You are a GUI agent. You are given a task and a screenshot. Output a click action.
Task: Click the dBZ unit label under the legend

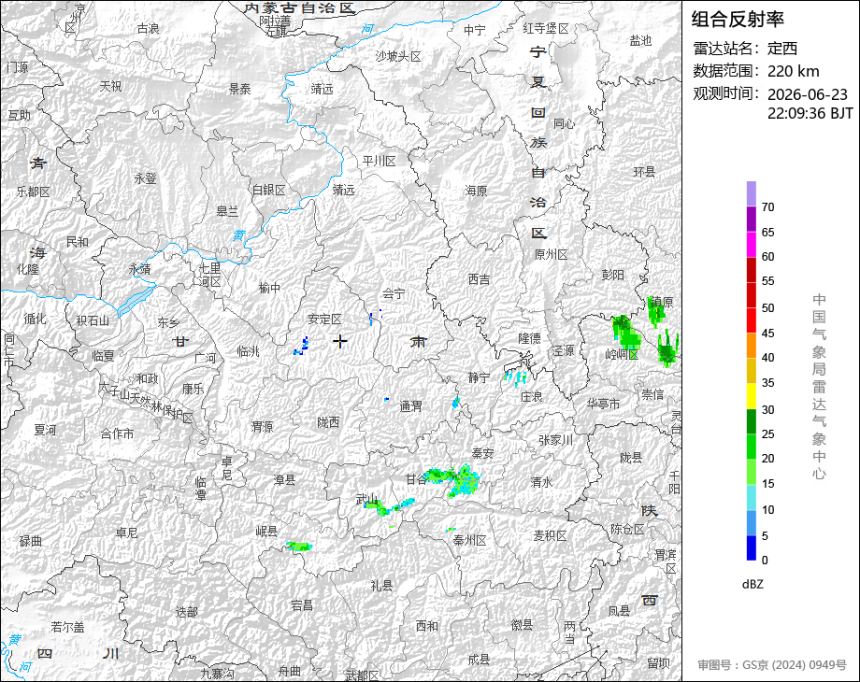pyautogui.click(x=752, y=584)
